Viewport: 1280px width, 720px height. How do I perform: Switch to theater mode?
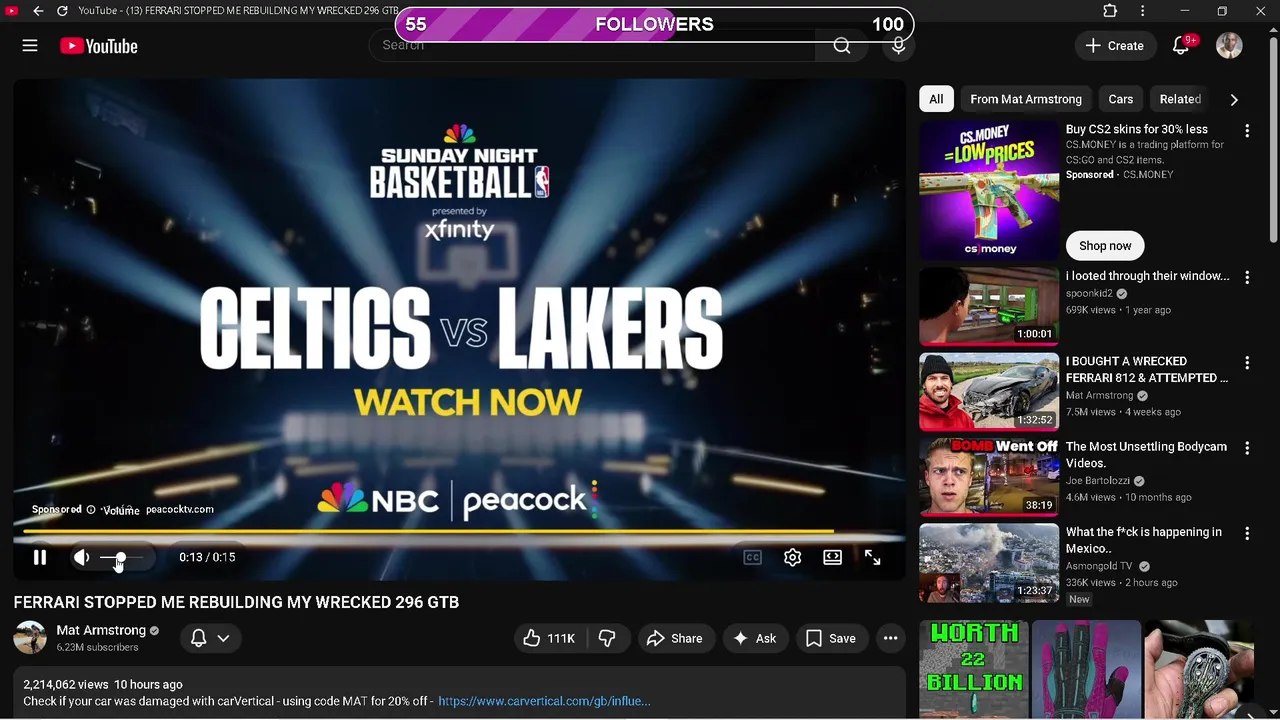coord(832,557)
